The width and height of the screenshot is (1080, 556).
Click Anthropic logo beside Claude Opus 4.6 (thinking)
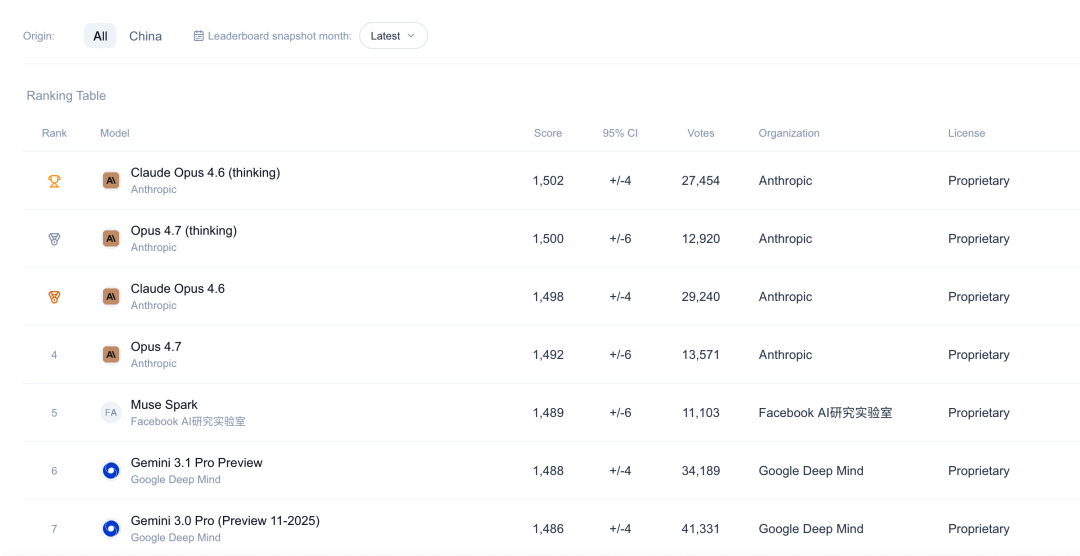coord(111,181)
